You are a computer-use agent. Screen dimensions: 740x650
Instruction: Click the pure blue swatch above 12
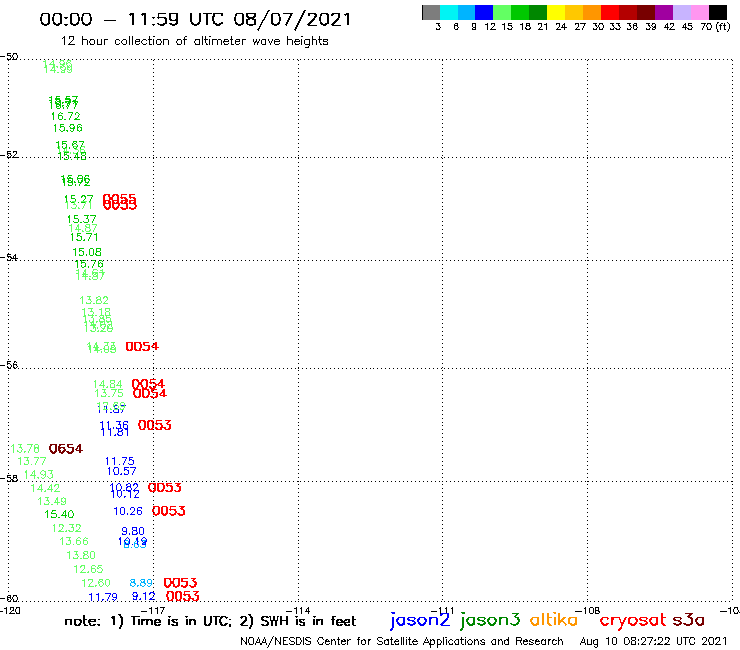click(x=484, y=12)
